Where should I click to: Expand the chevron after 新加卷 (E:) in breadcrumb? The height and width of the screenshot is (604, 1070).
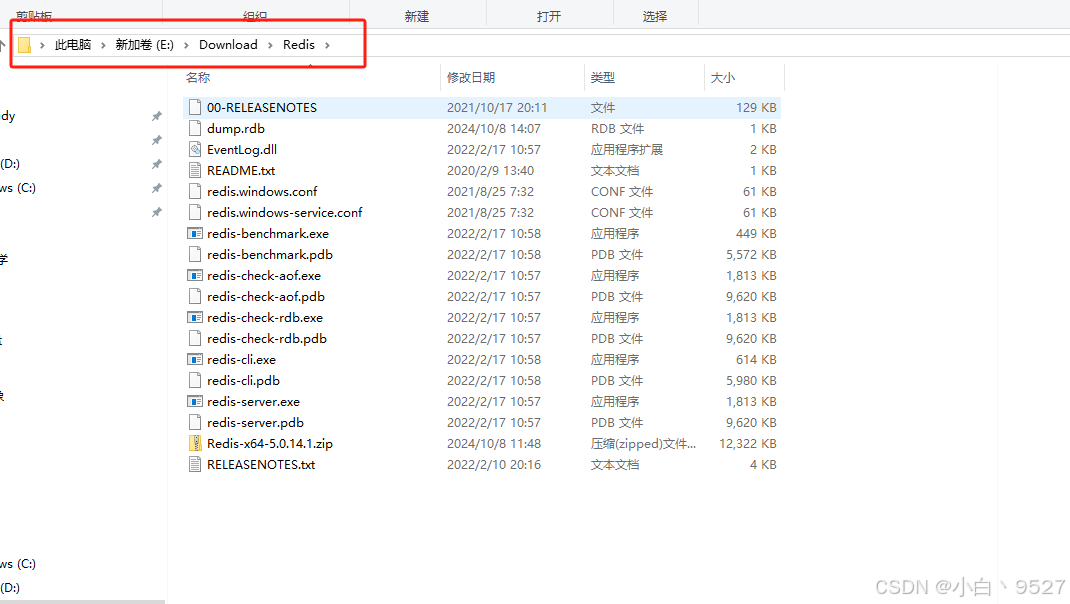[x=186, y=45]
